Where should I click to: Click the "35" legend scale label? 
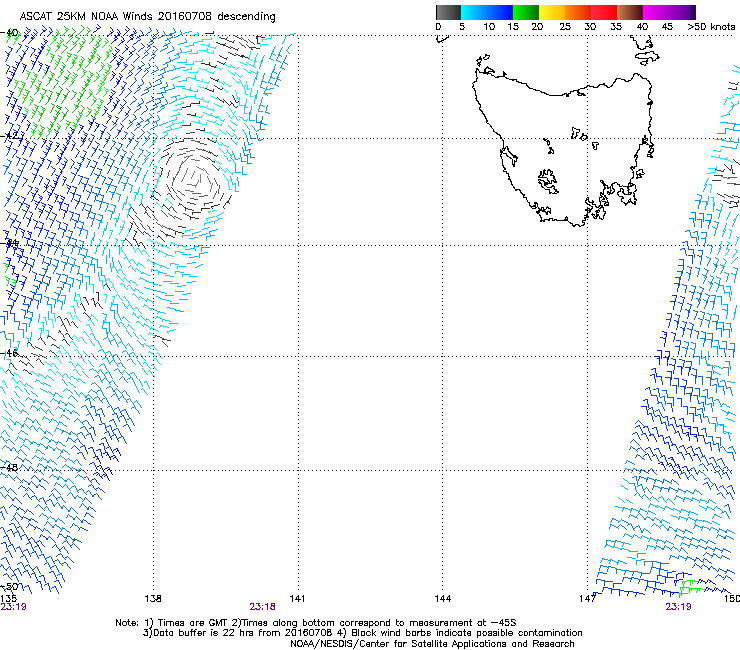pos(616,27)
